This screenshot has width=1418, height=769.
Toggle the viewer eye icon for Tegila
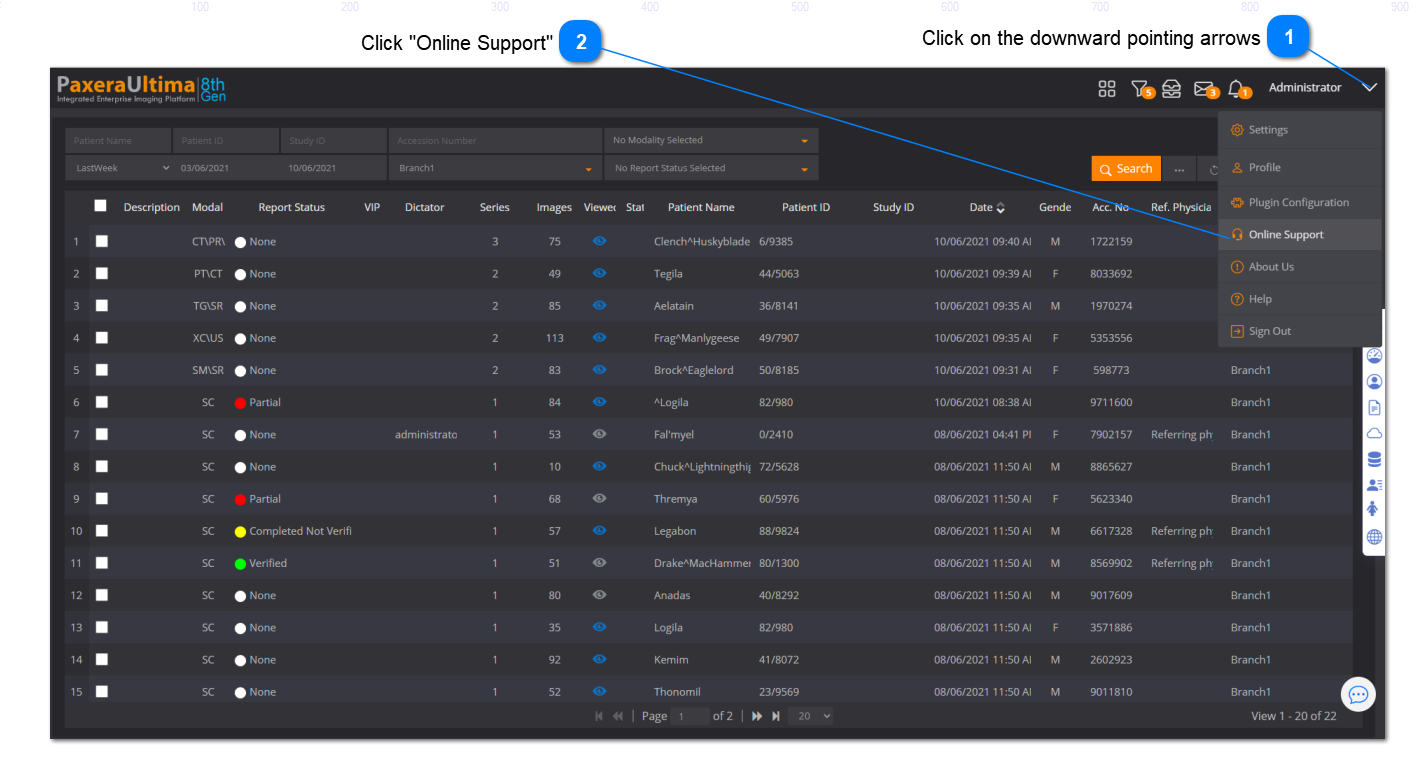click(599, 273)
